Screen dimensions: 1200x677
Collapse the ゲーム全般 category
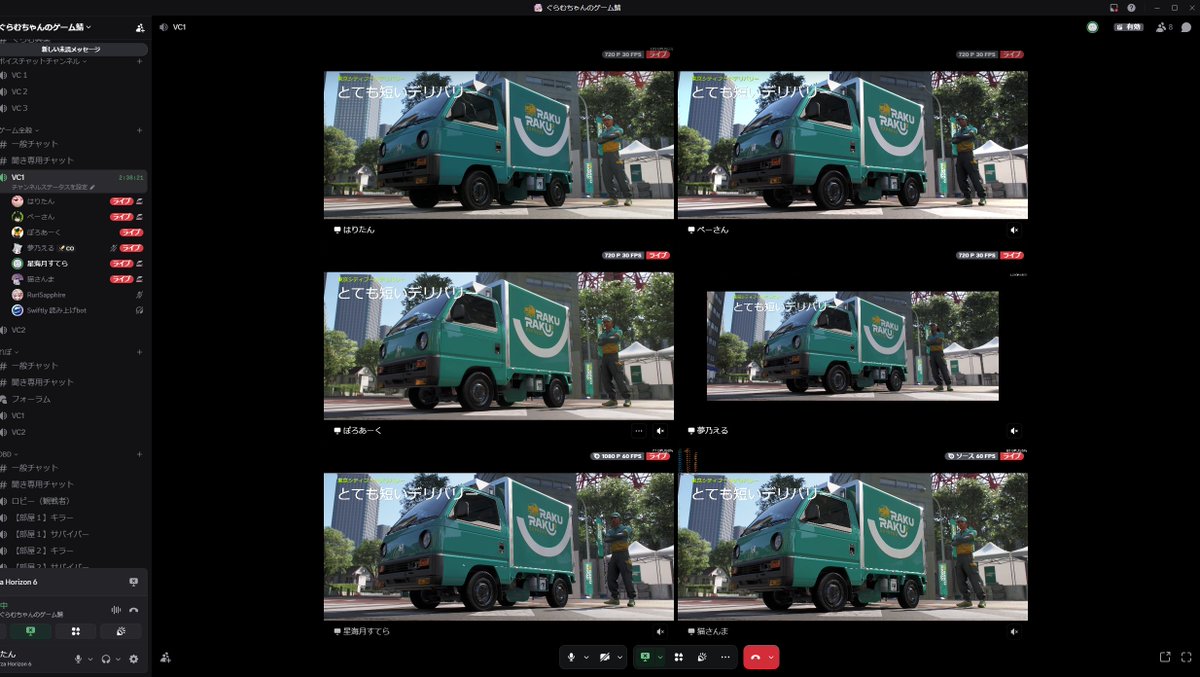(20, 130)
